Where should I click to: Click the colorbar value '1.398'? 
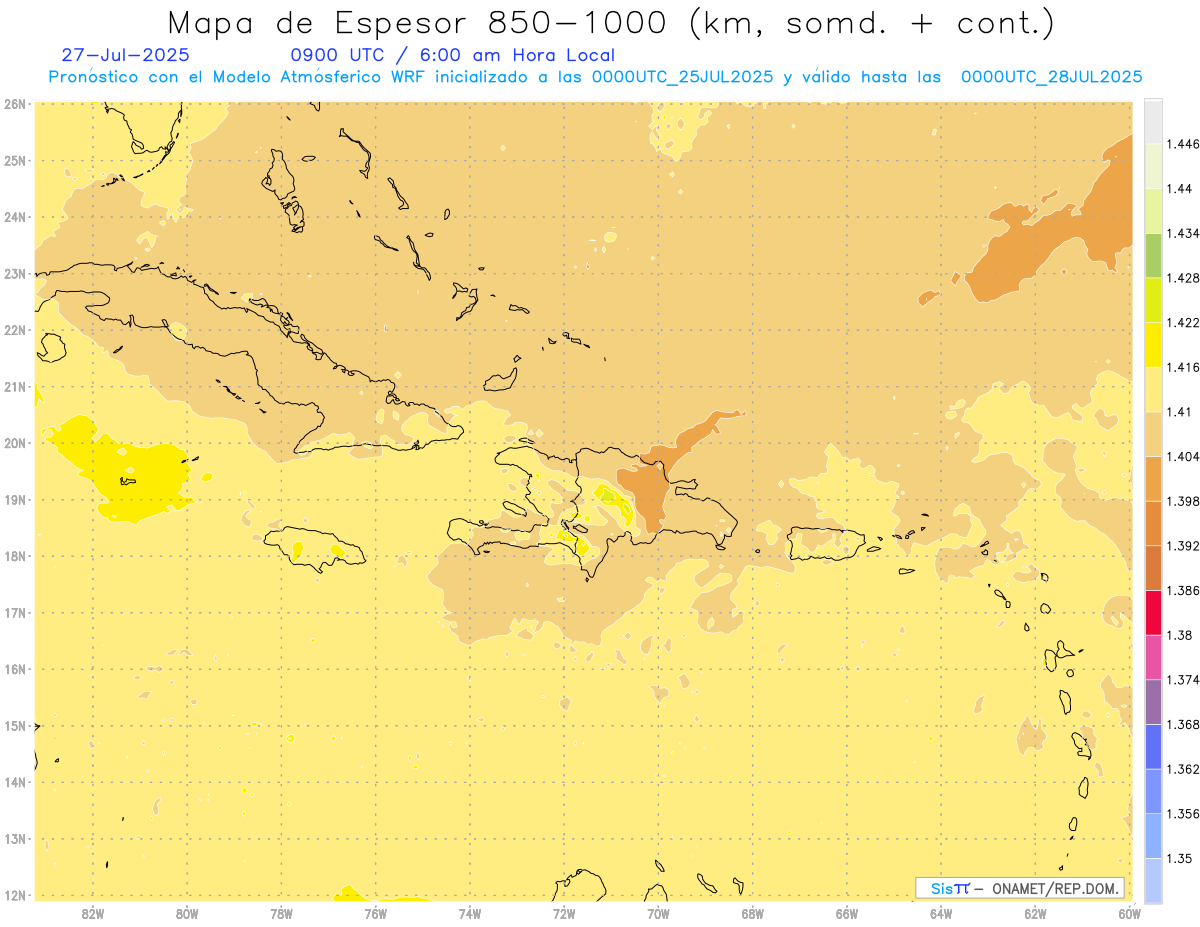[1183, 501]
